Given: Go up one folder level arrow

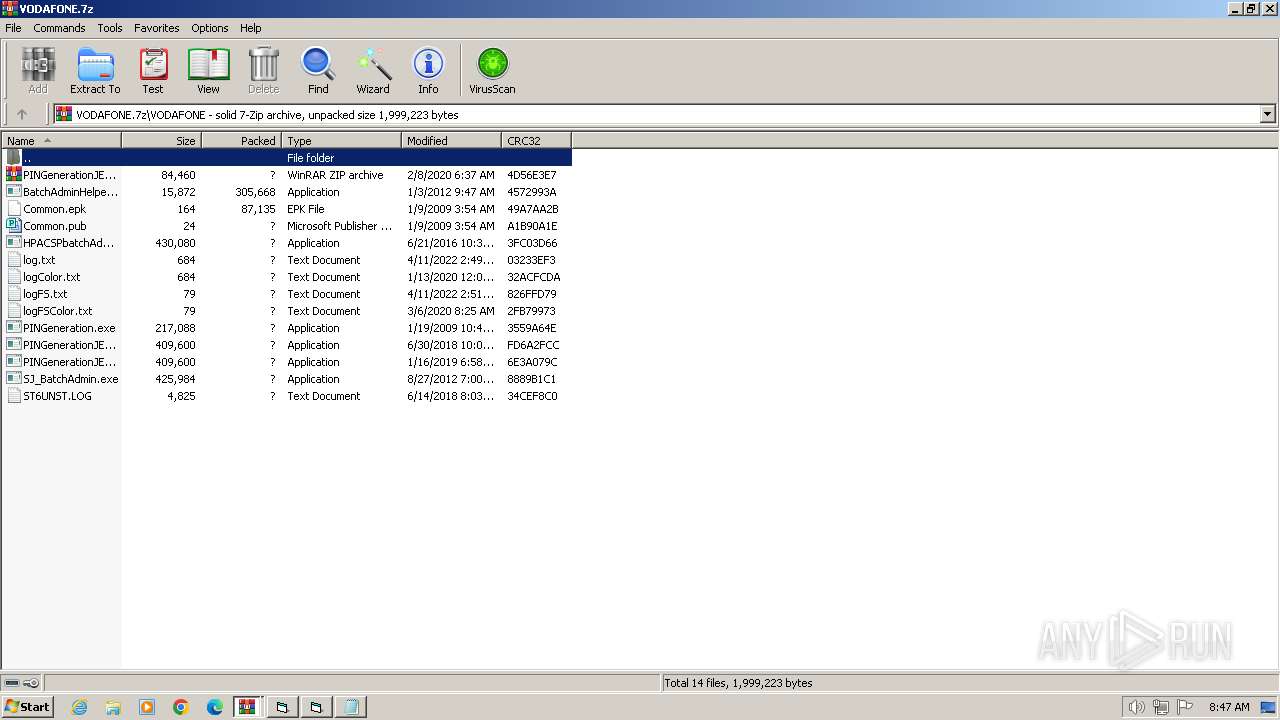Looking at the screenshot, I should point(22,114).
